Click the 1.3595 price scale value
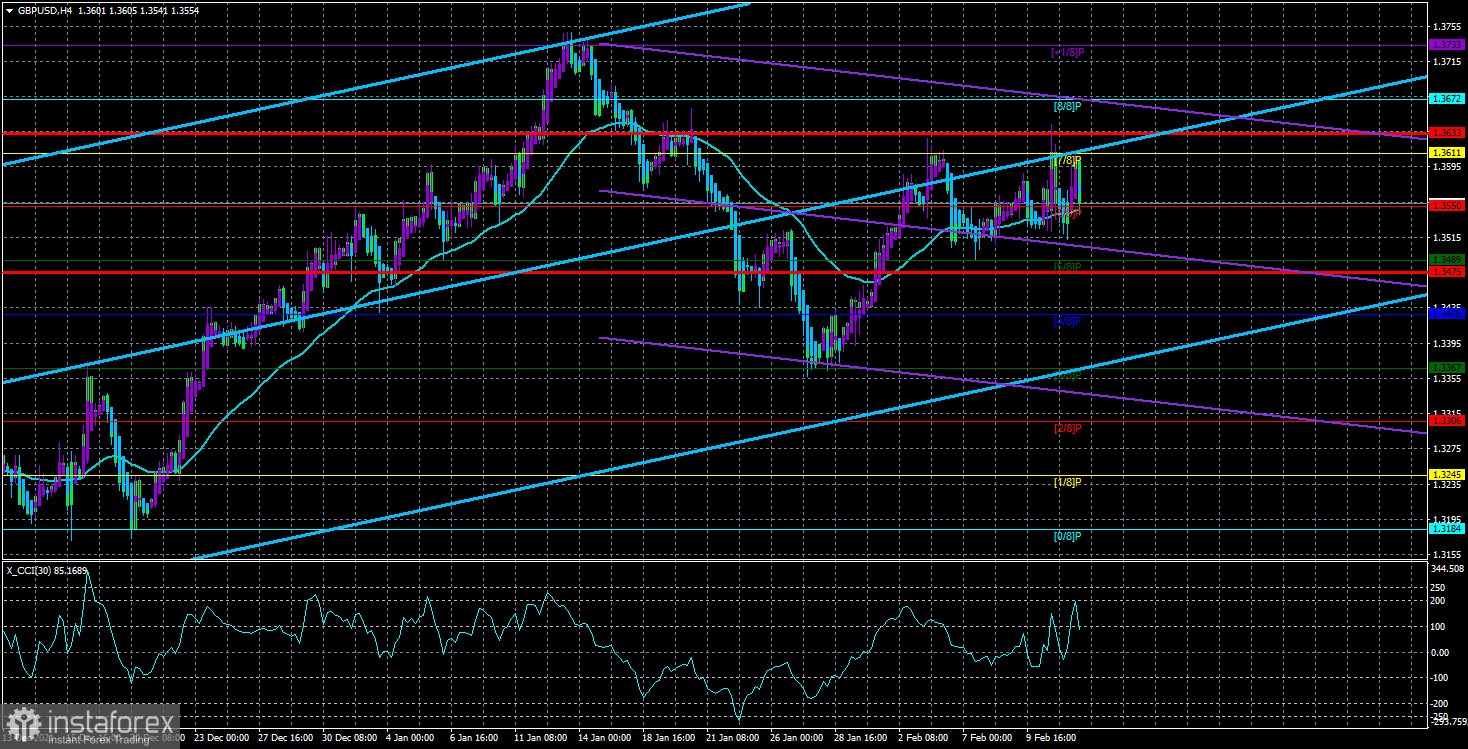The width and height of the screenshot is (1468, 749). 1447,167
